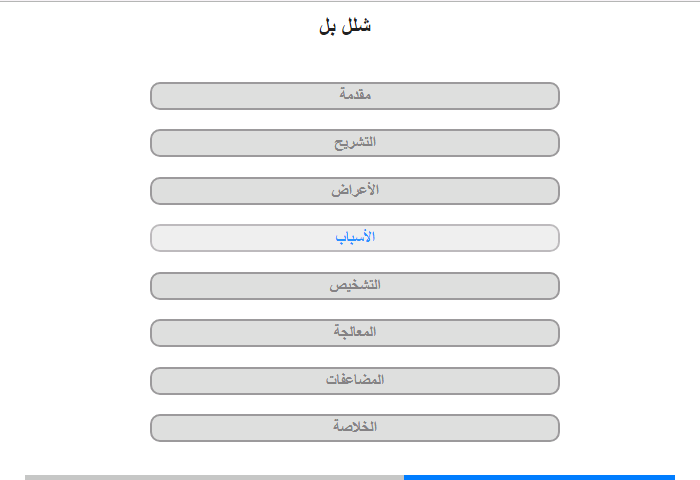Choose the Summary (last) menu entry
This screenshot has height=480, width=700.
pyautogui.click(x=355, y=428)
